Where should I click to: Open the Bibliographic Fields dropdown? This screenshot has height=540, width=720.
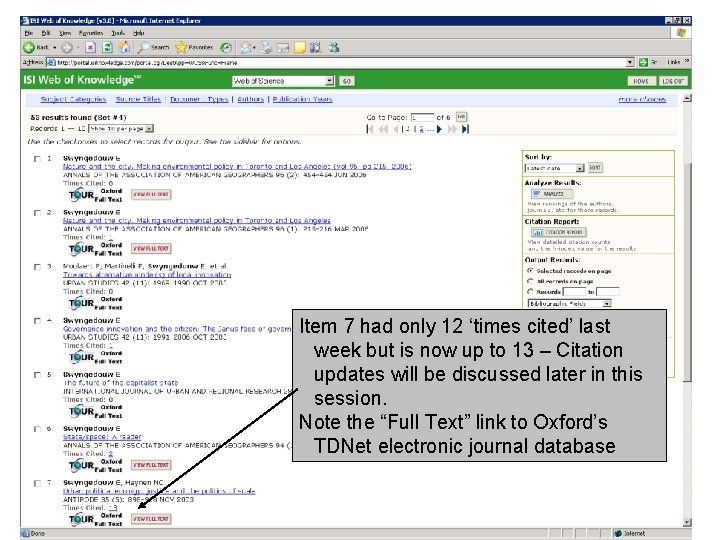(607, 304)
